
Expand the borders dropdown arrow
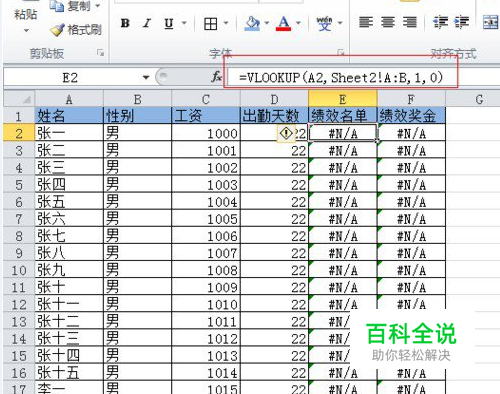(226, 23)
